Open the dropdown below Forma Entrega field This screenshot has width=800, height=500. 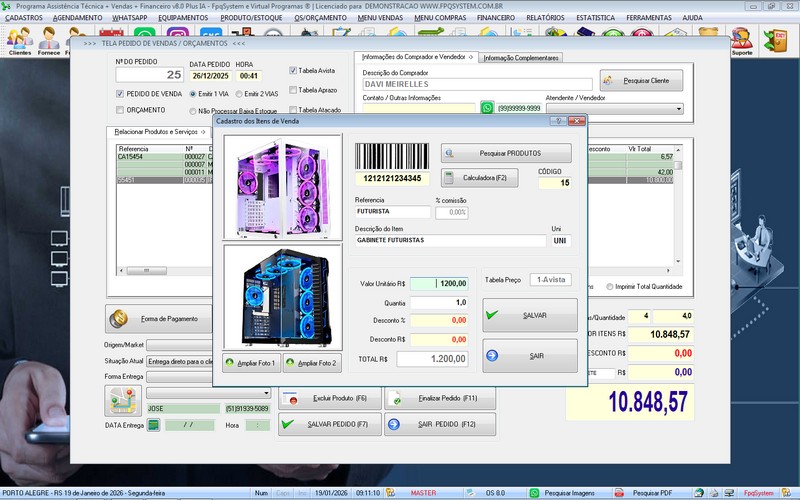pyautogui.click(x=266, y=393)
